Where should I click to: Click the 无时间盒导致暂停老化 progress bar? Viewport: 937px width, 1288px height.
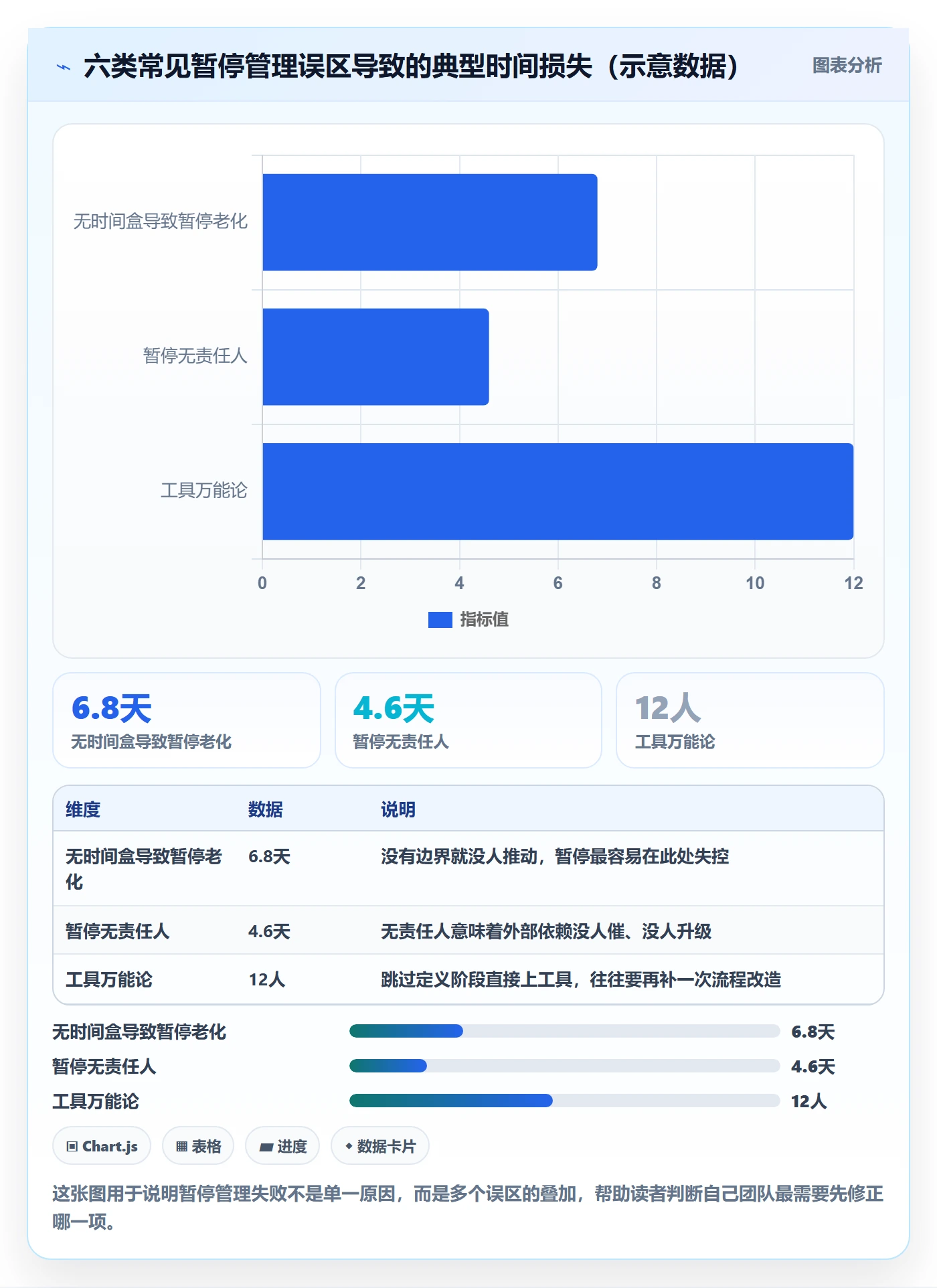pos(564,1031)
